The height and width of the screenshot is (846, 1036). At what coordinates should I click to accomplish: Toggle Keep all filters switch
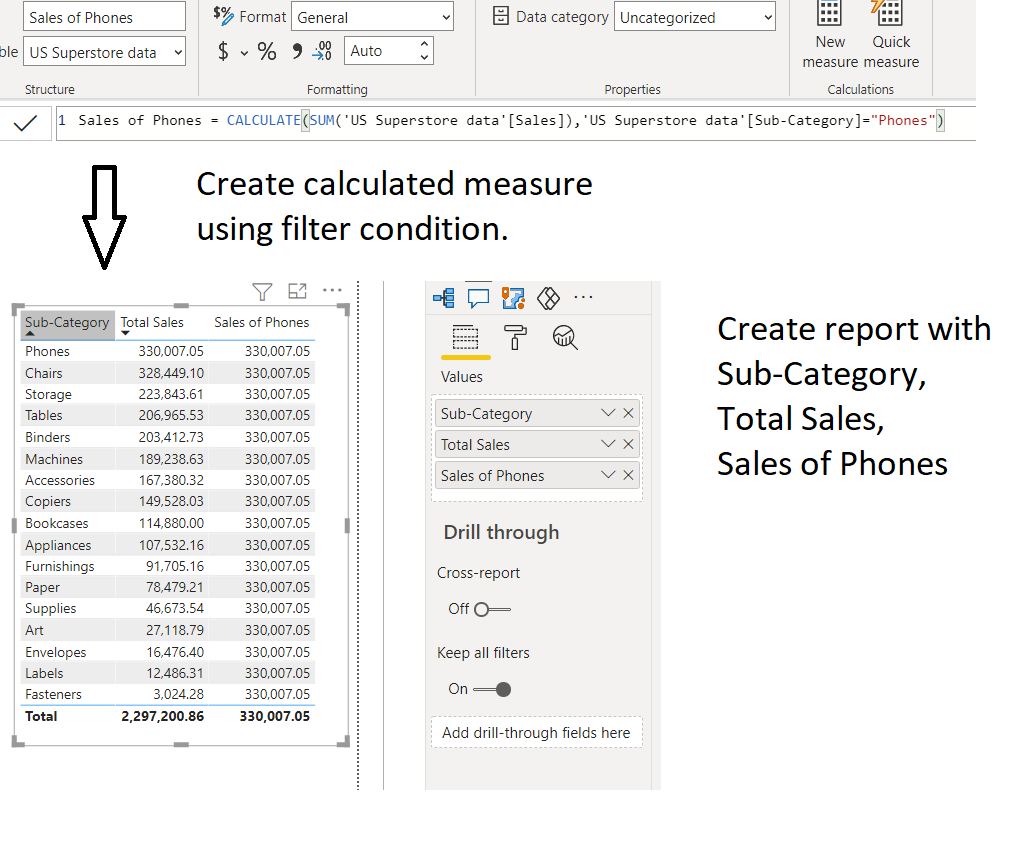point(493,689)
